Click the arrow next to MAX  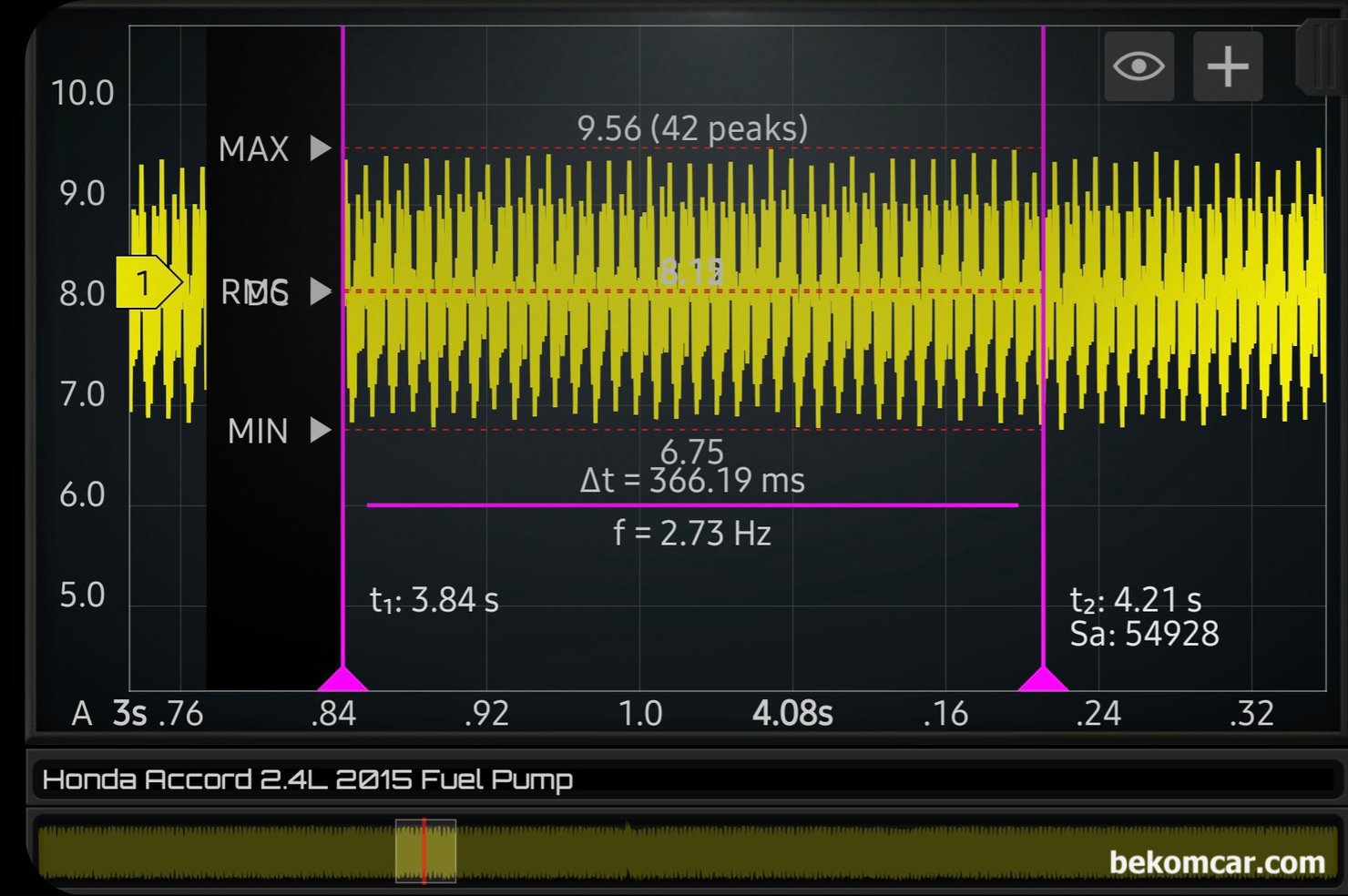tap(320, 148)
